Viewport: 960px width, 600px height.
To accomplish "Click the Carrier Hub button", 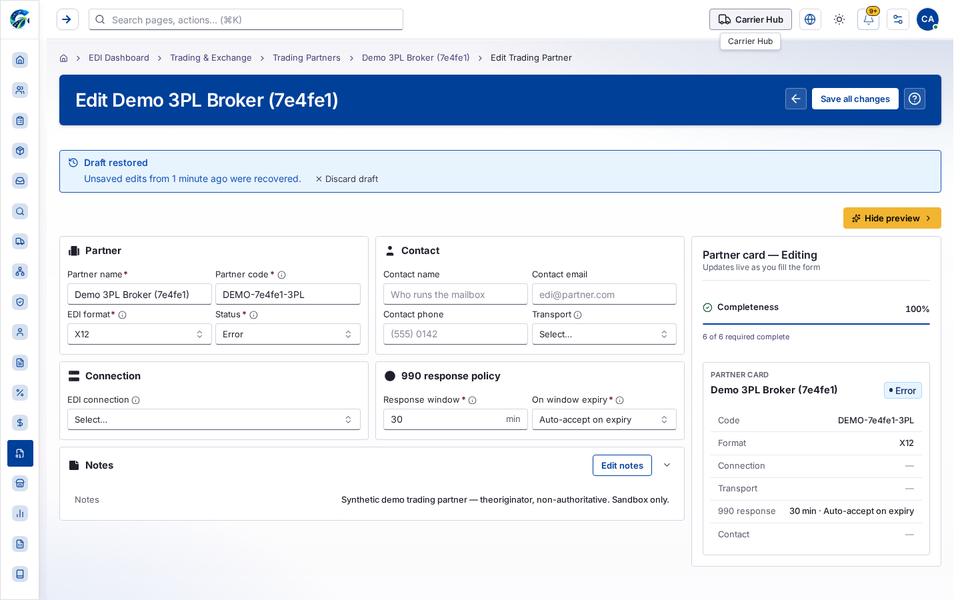I will pyautogui.click(x=750, y=20).
